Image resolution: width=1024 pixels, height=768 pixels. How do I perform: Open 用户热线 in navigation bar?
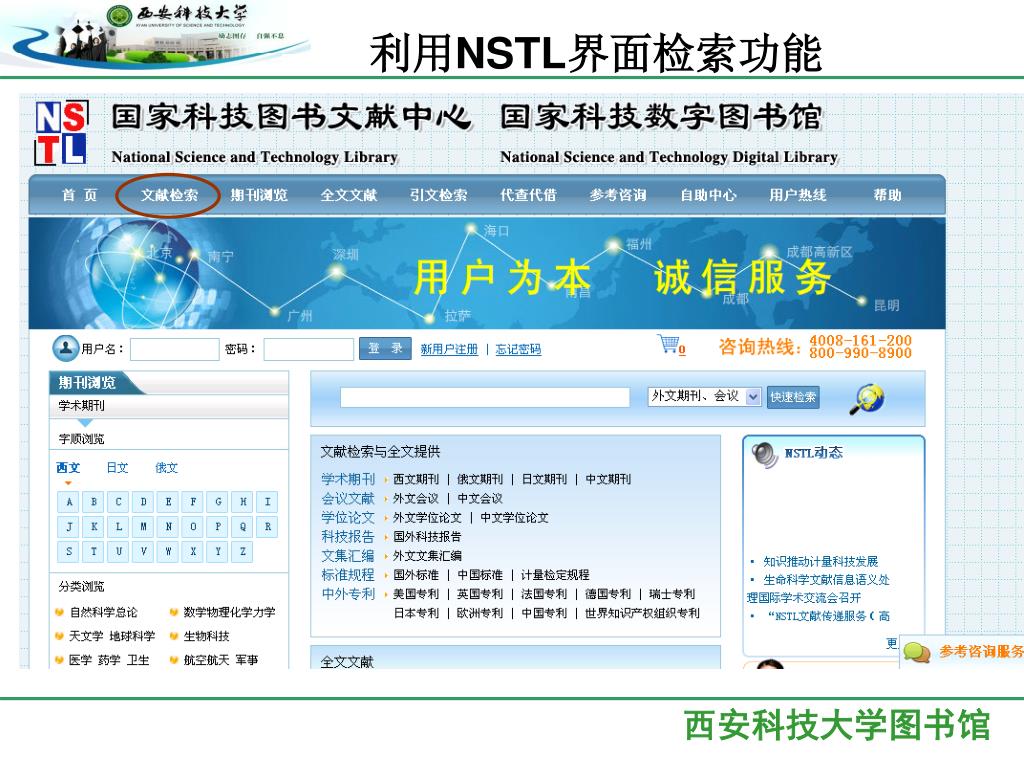tap(797, 195)
